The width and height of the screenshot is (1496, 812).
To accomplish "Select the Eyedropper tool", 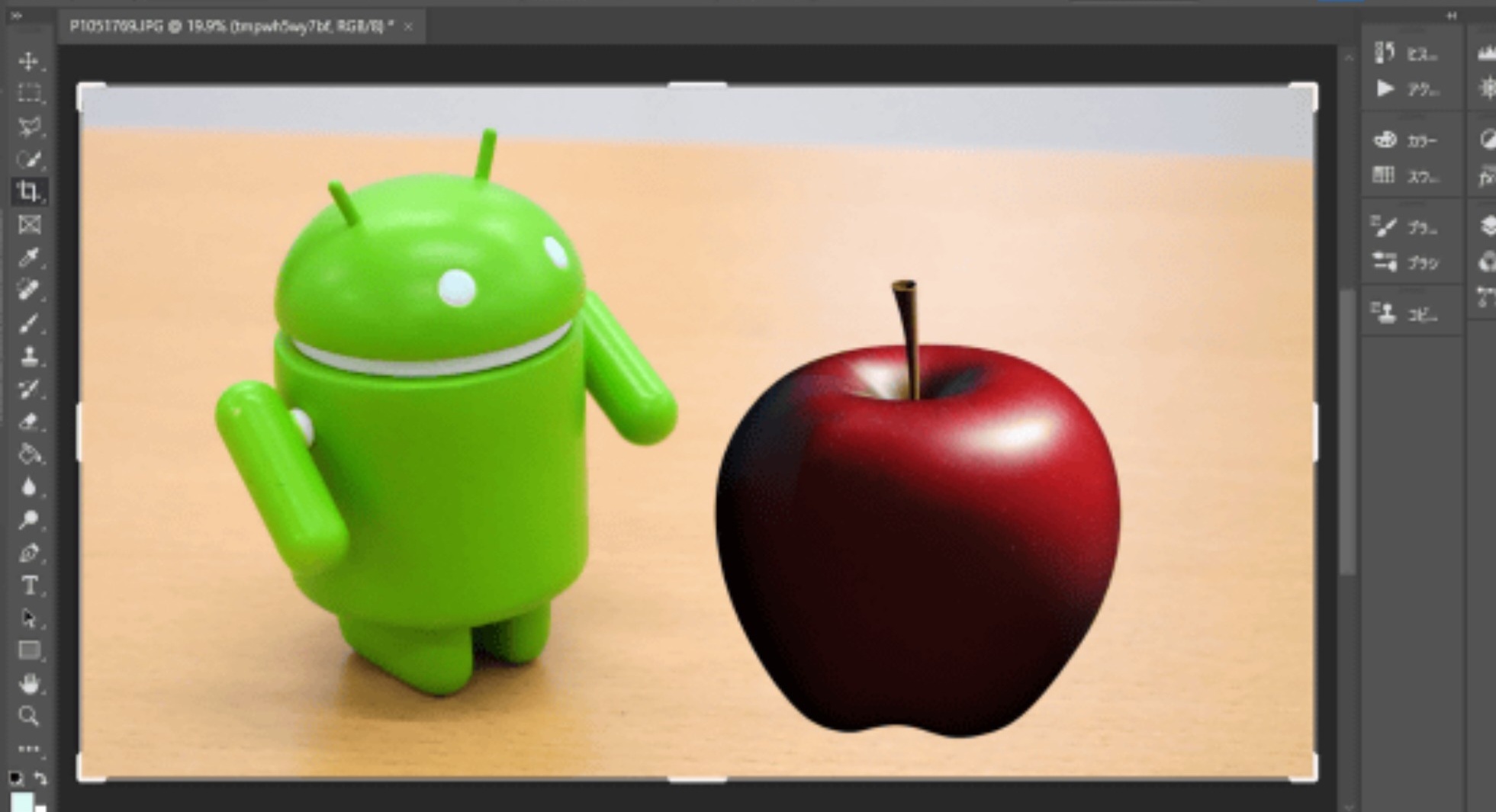I will pyautogui.click(x=29, y=258).
